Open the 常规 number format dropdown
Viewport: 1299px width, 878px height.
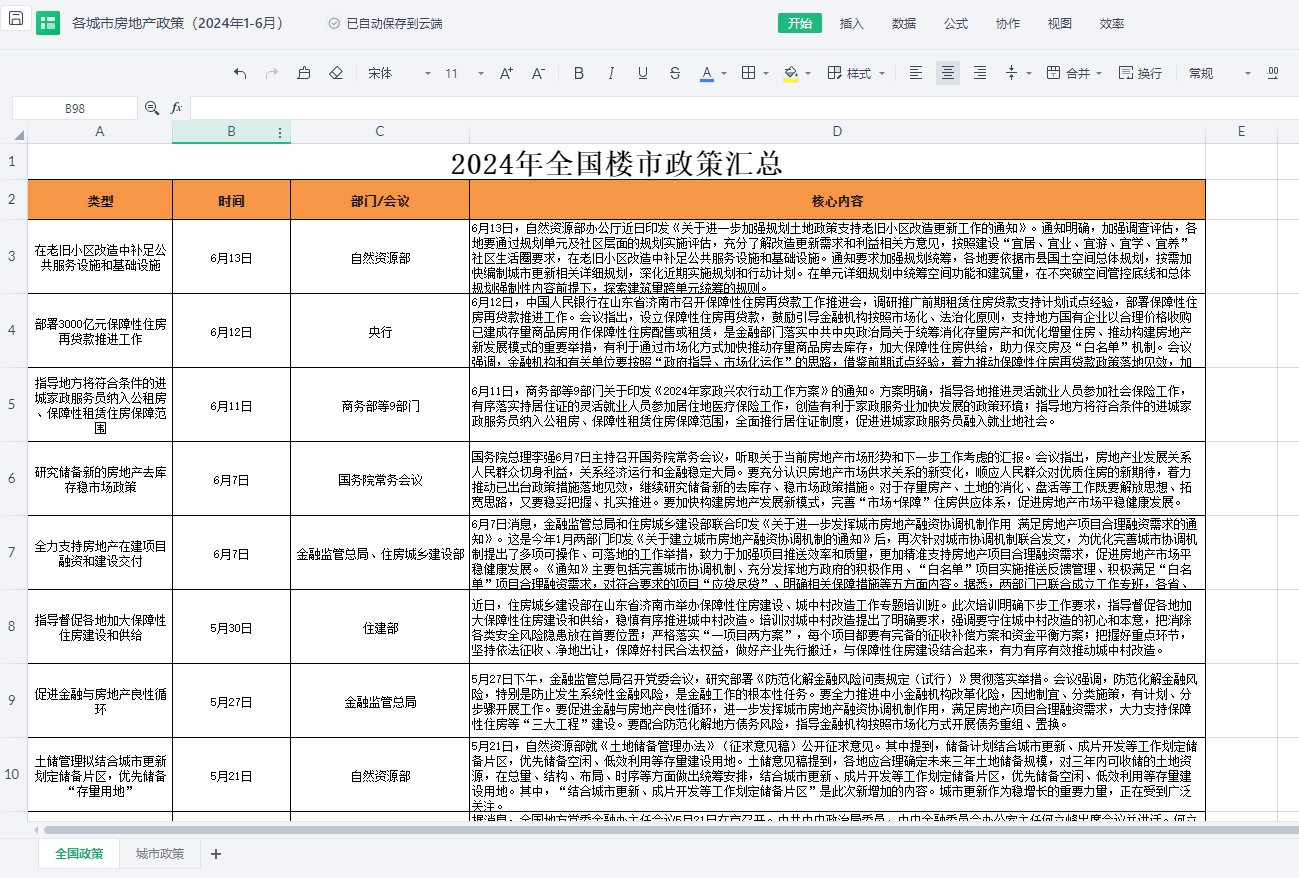pyautogui.click(x=1220, y=73)
